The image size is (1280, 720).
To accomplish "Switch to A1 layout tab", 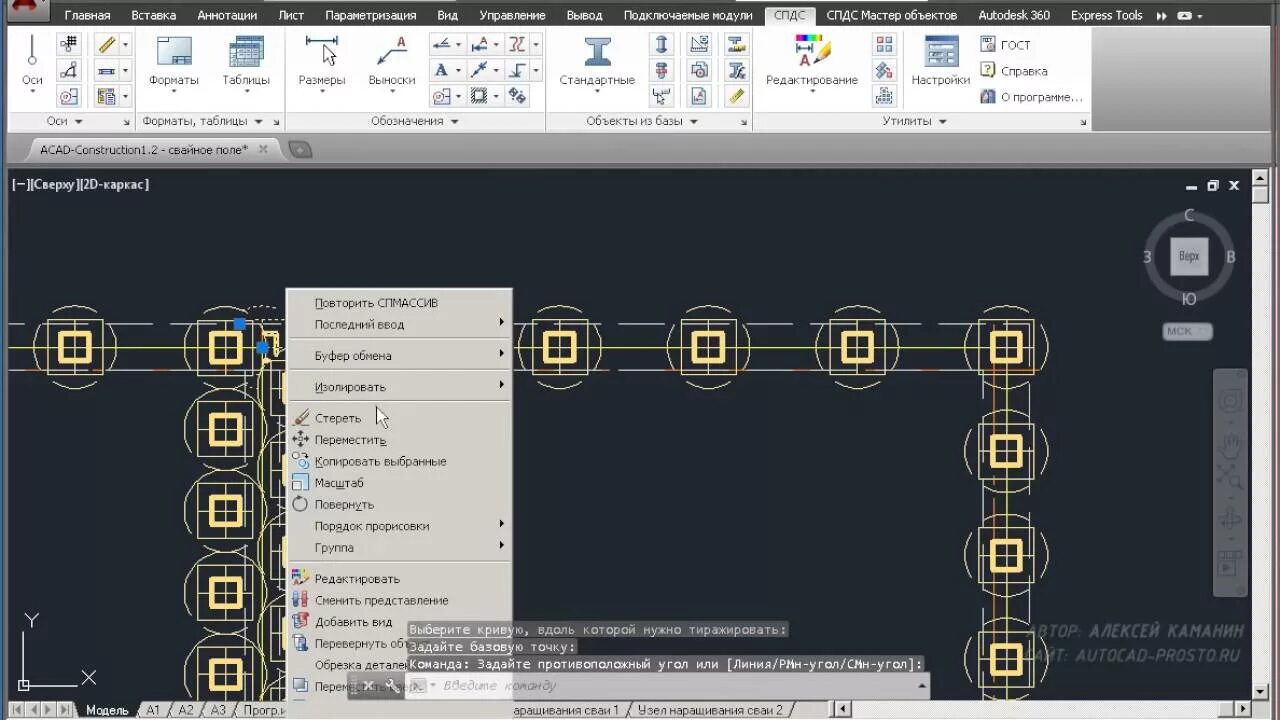I will 153,710.
